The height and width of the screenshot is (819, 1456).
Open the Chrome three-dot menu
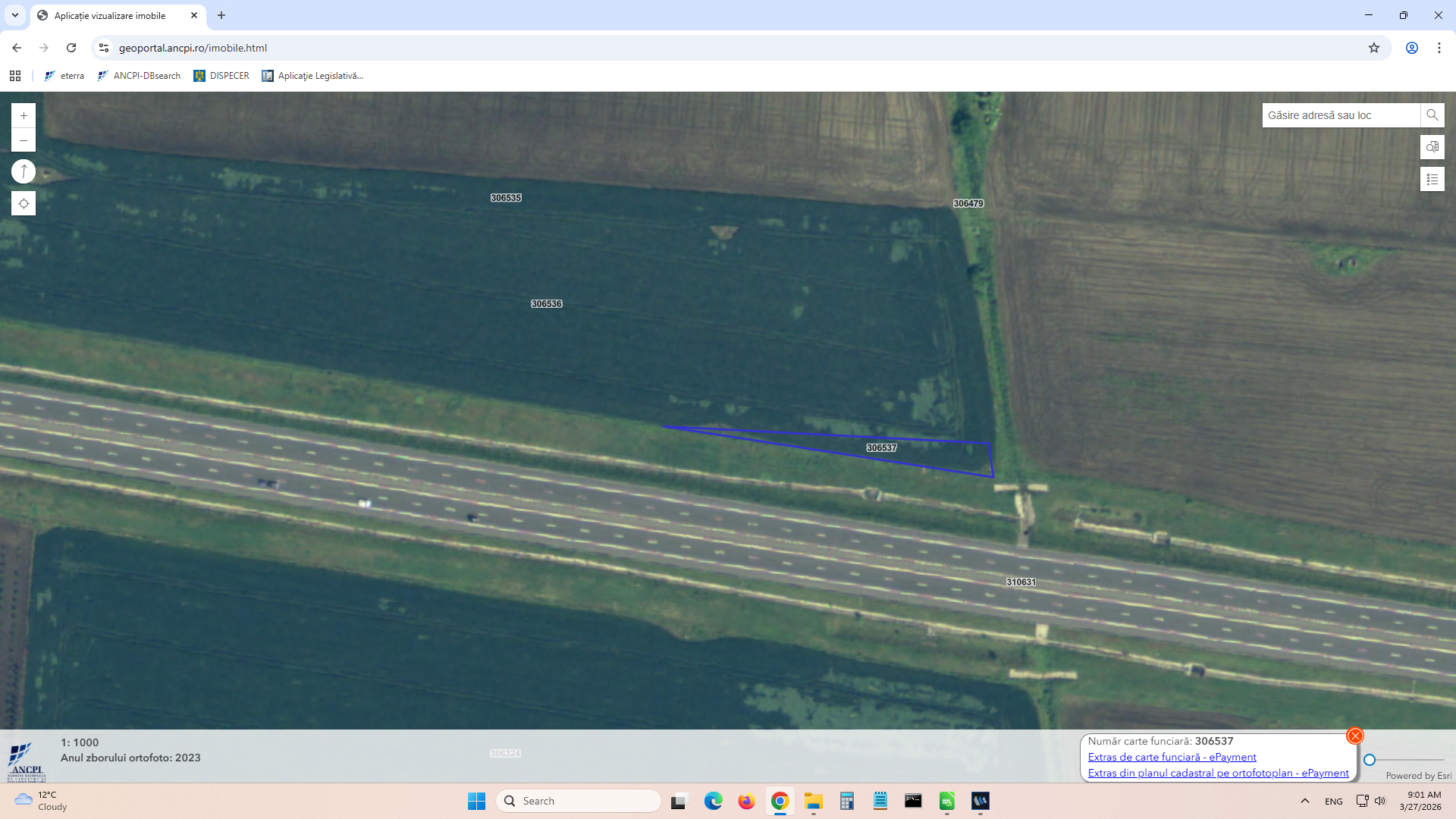coord(1439,48)
